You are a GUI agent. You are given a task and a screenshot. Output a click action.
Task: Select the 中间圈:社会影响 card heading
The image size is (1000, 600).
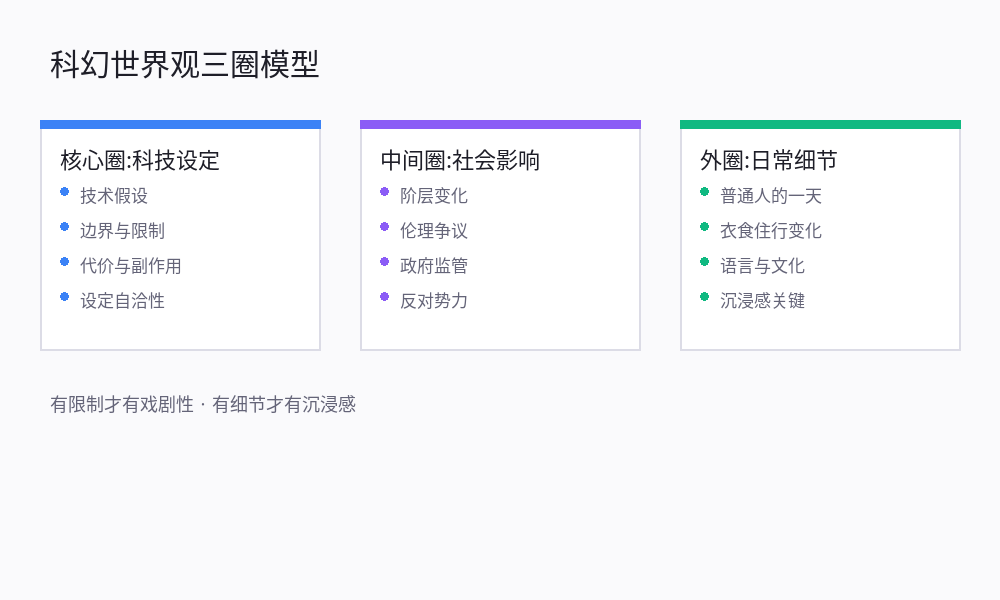(460, 160)
